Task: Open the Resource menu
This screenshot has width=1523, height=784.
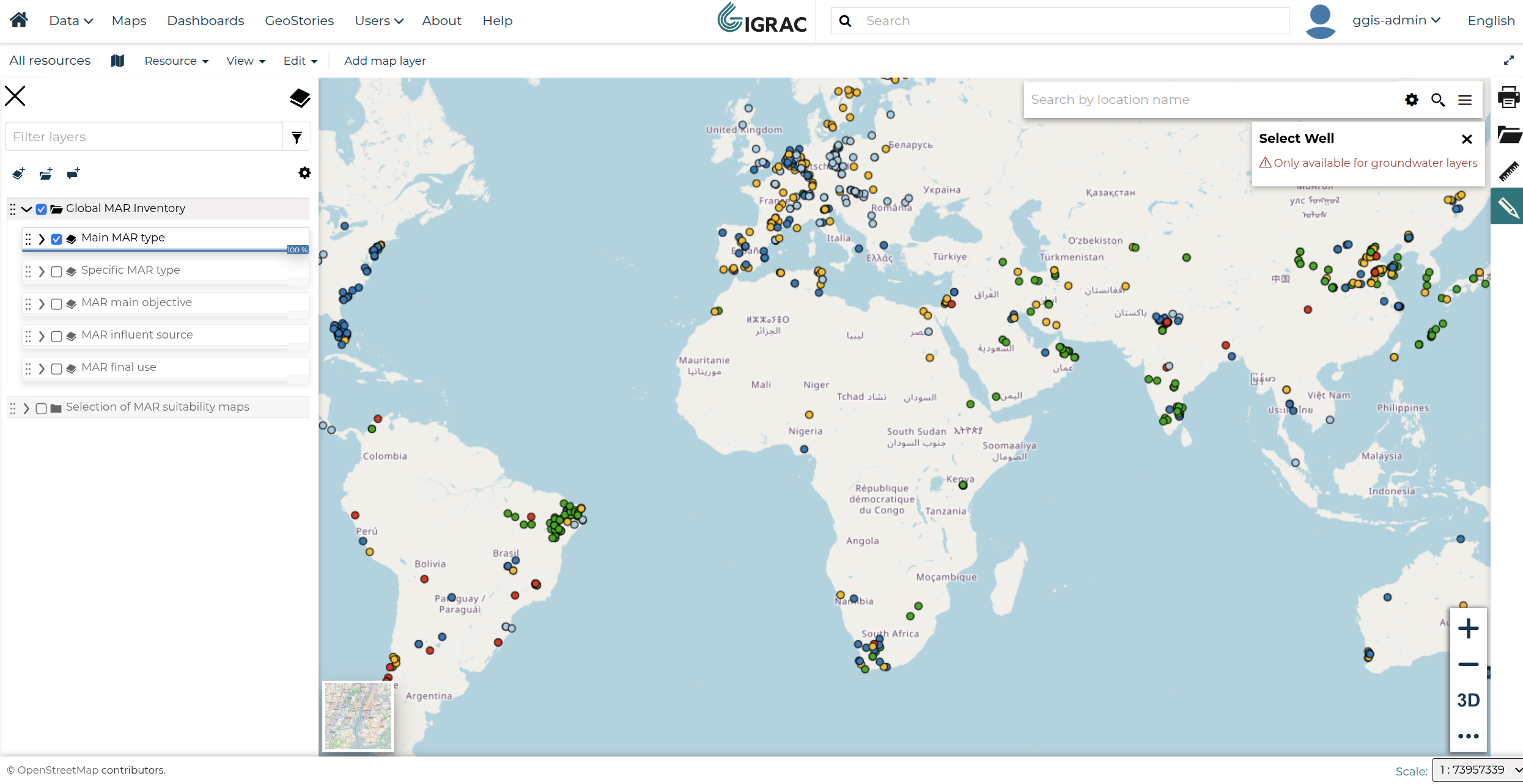Action: coord(176,60)
